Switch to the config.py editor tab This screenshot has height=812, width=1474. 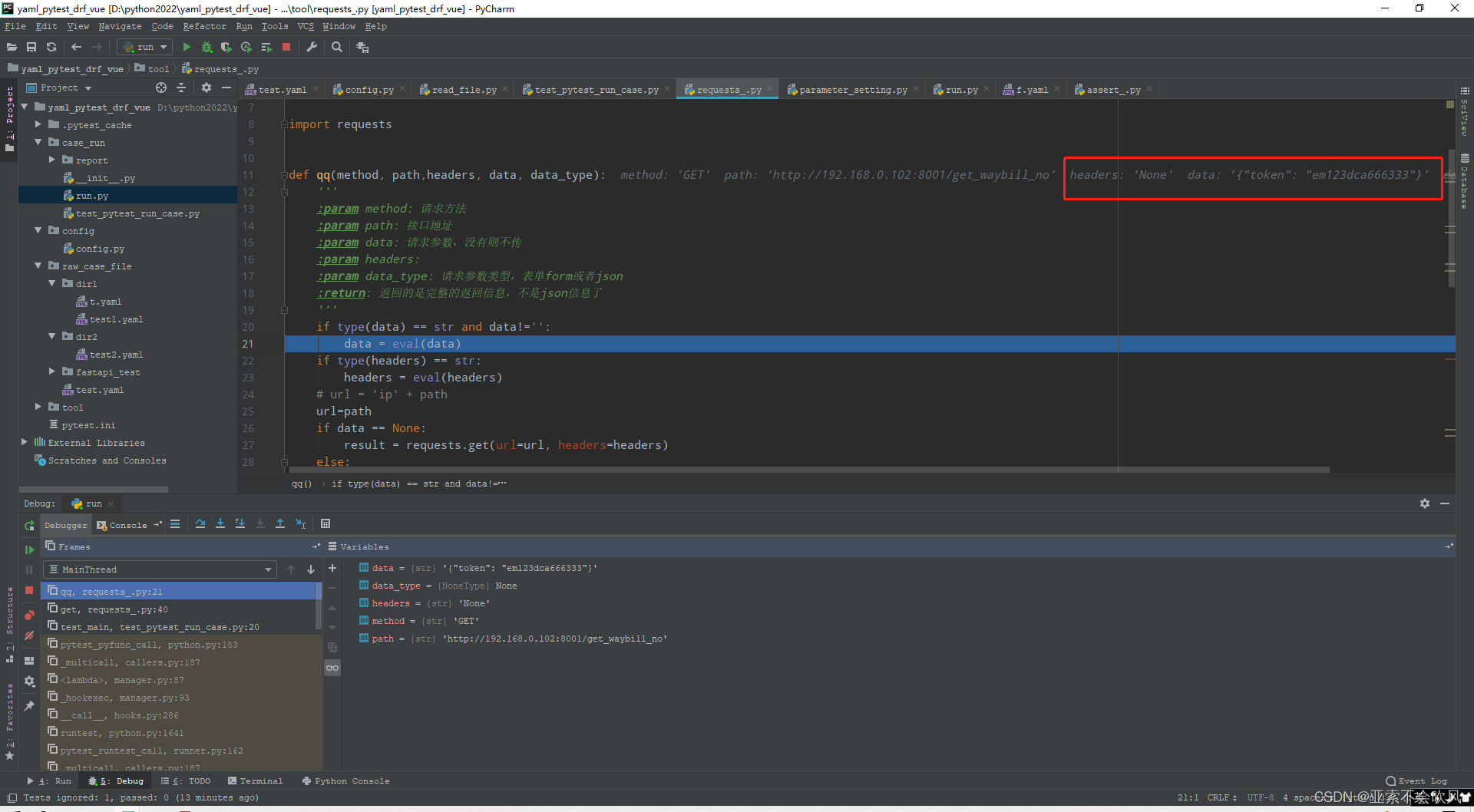point(368,90)
